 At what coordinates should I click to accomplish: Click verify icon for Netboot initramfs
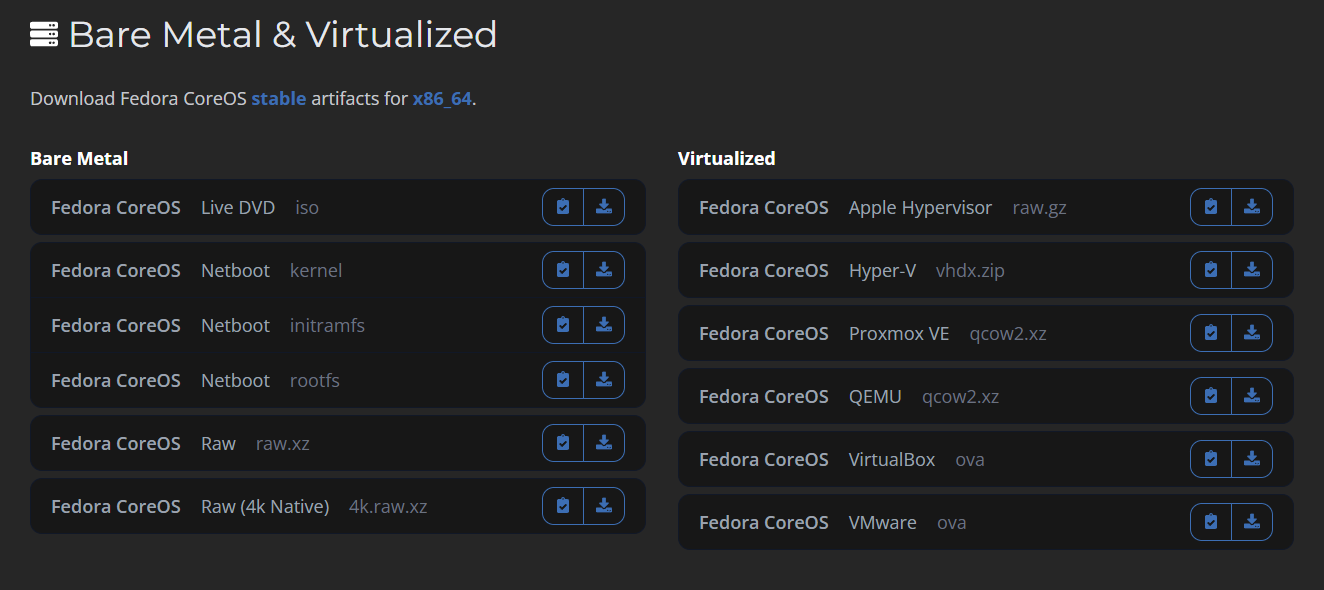tap(563, 325)
